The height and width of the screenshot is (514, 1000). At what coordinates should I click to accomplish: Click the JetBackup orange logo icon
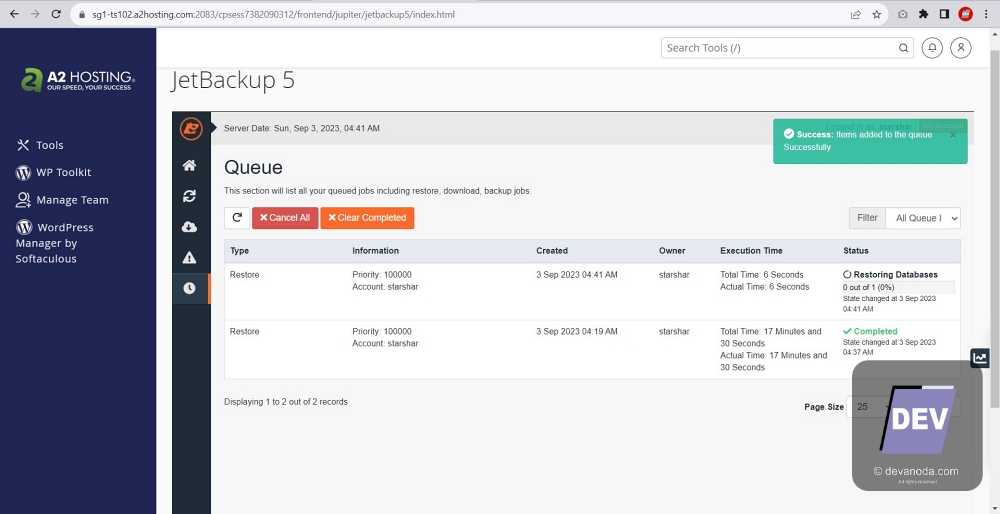point(191,129)
